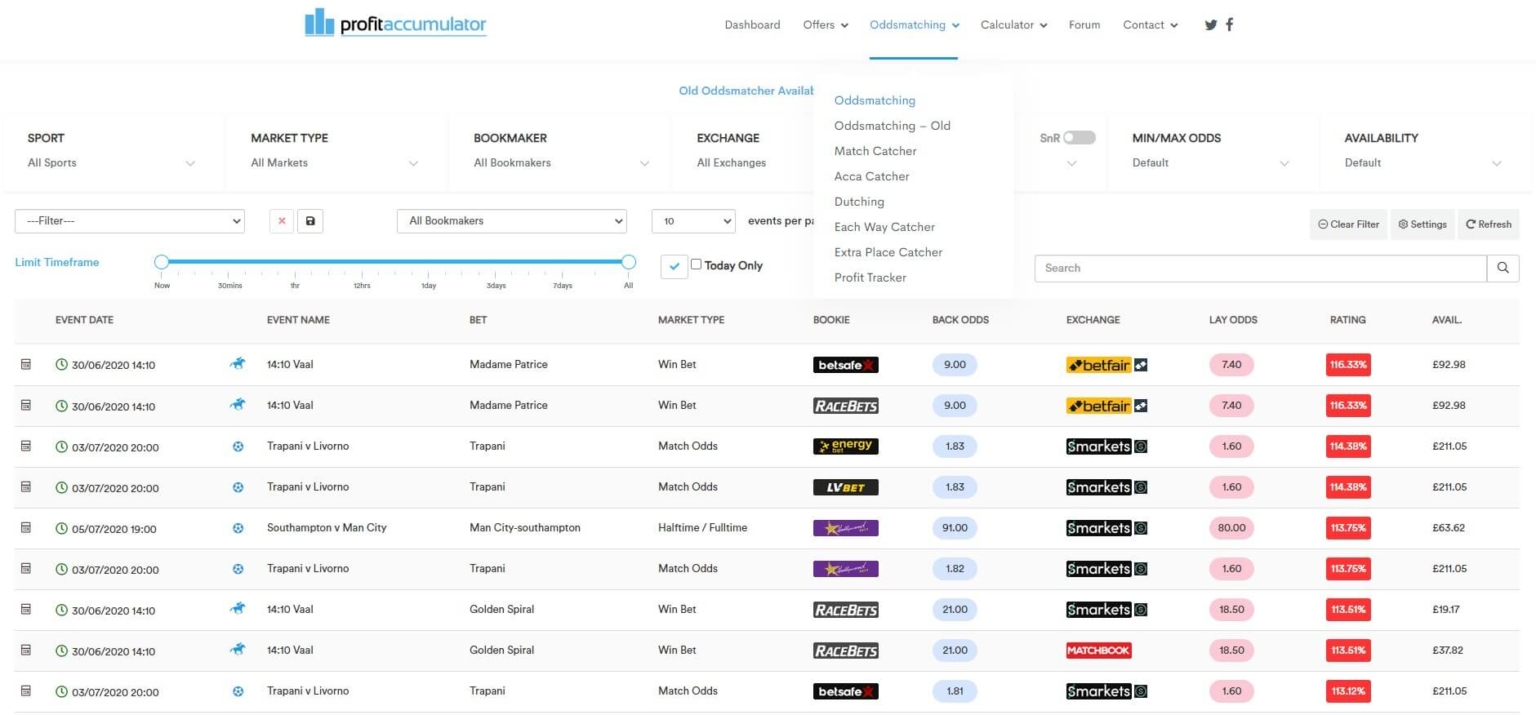Viewport: 1536px width, 715px height.
Task: Expand the All Bookmakers dropdown
Action: coord(511,220)
